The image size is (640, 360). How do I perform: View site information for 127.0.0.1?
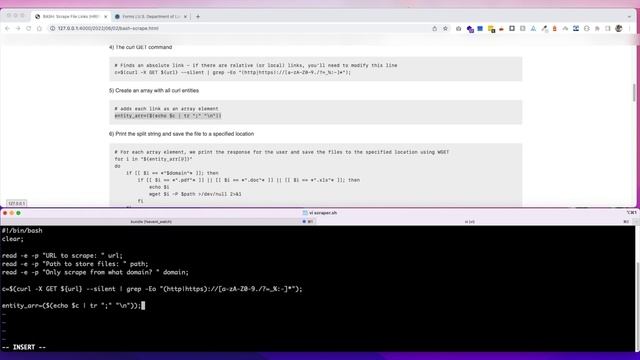[x=52, y=29]
